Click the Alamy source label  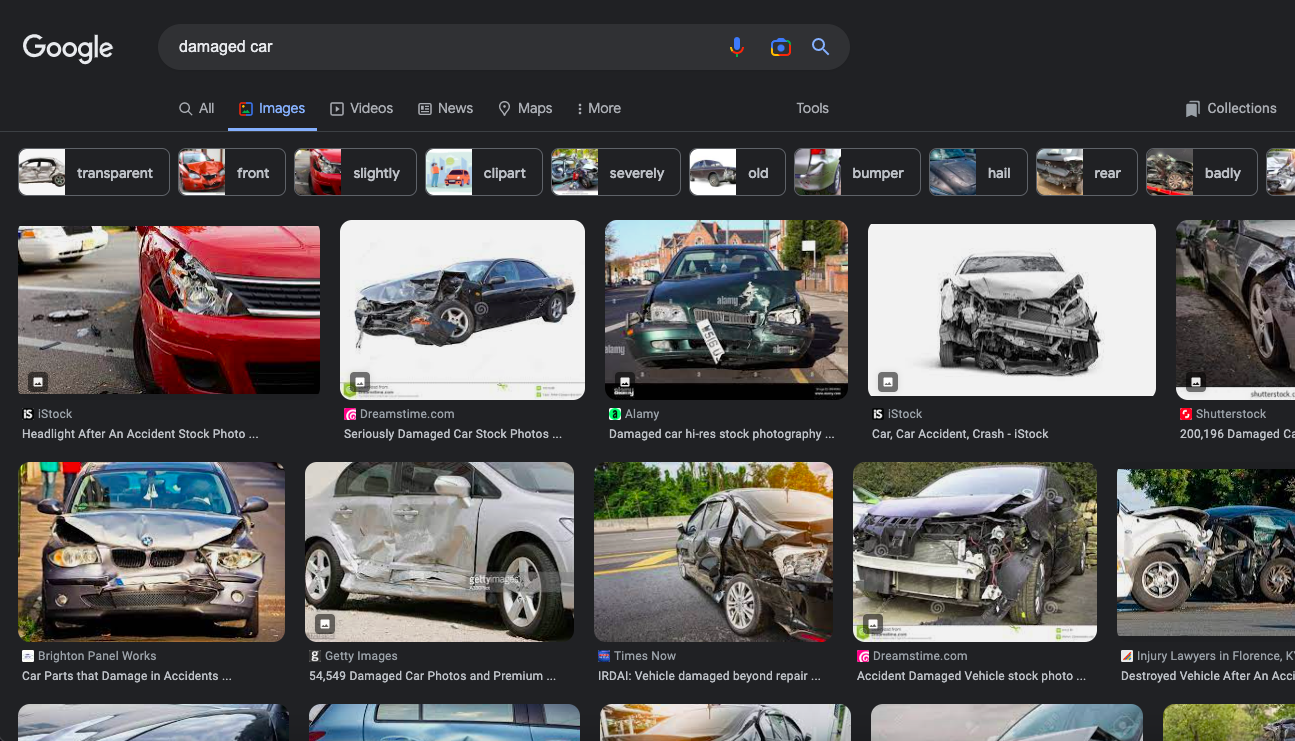[x=642, y=414]
